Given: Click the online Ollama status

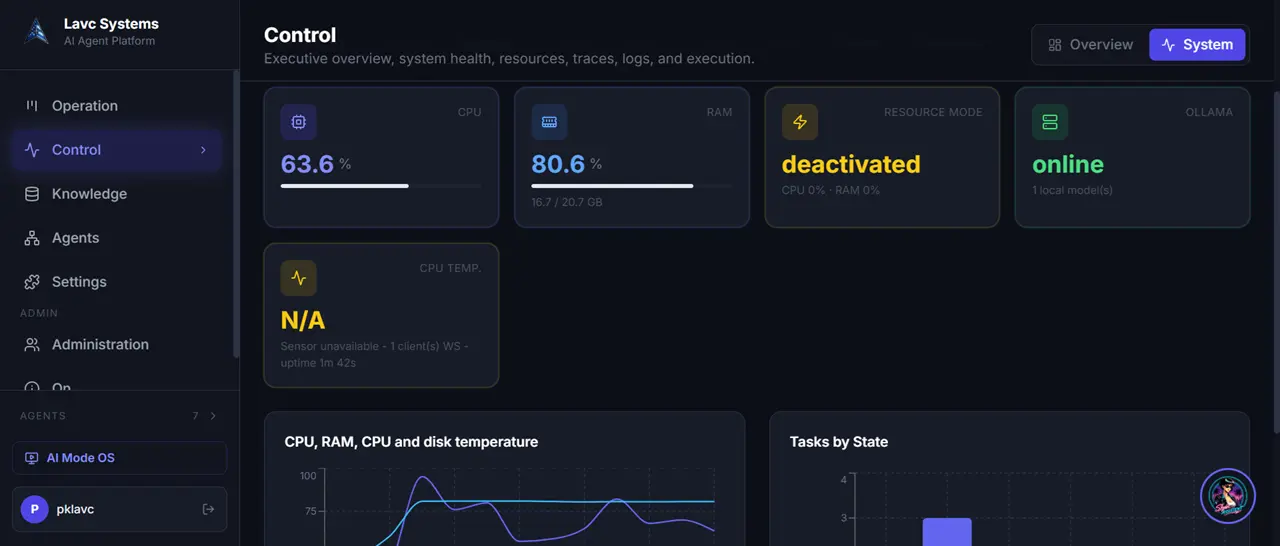Looking at the screenshot, I should pos(1068,164).
